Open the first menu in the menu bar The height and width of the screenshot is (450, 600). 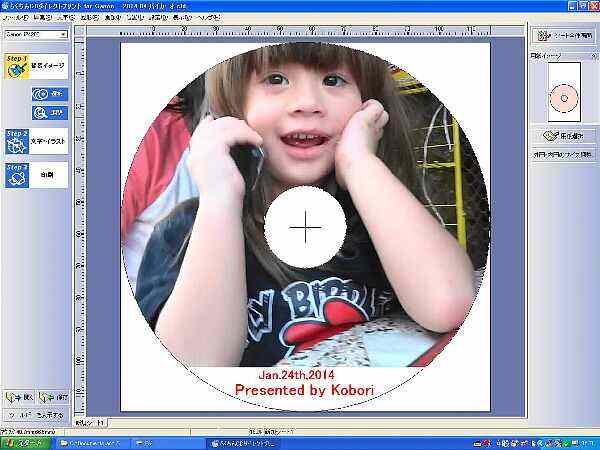click(x=15, y=18)
